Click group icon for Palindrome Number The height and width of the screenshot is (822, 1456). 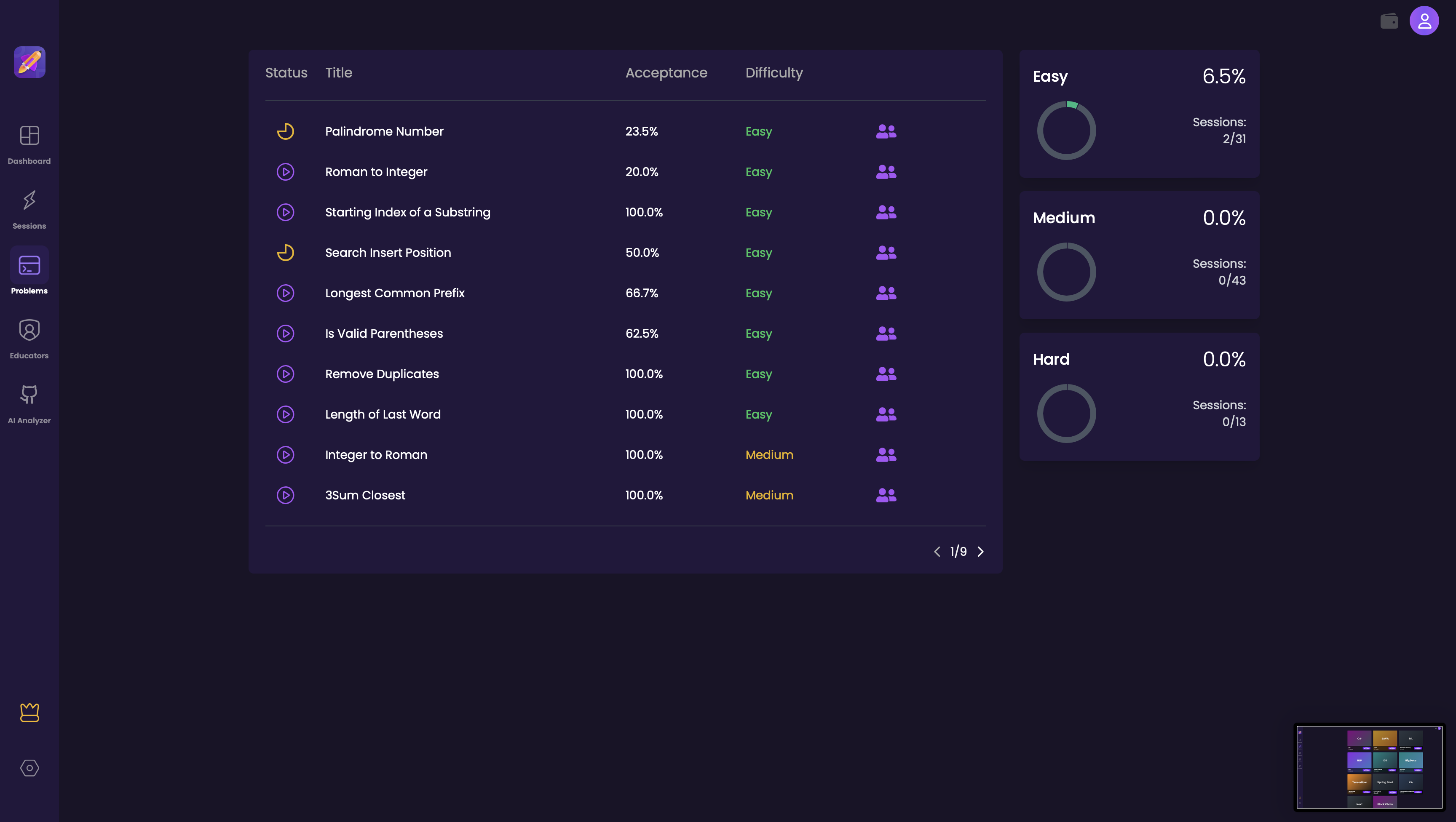[886, 131]
